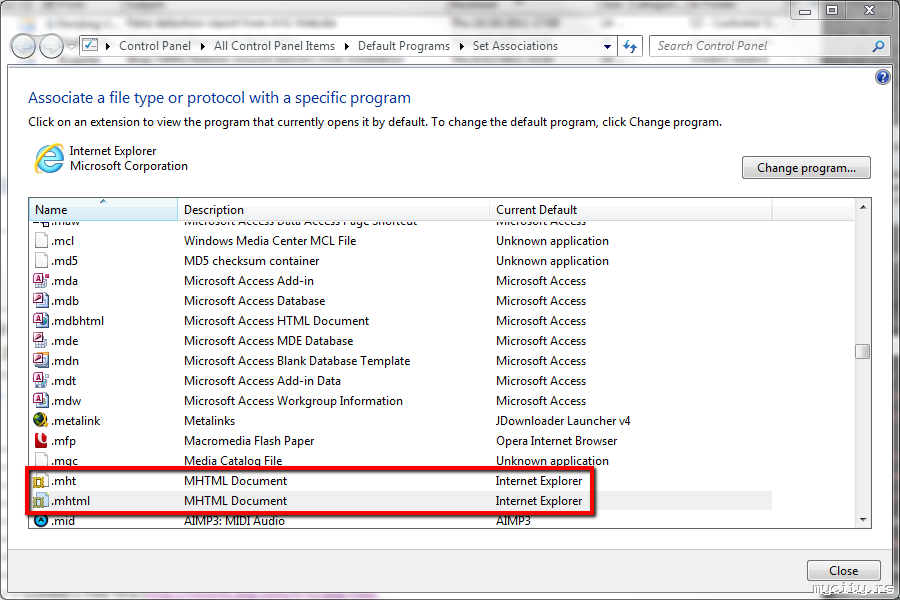The width and height of the screenshot is (900, 600).
Task: Select the .mhtml document icon
Action: coord(39,501)
